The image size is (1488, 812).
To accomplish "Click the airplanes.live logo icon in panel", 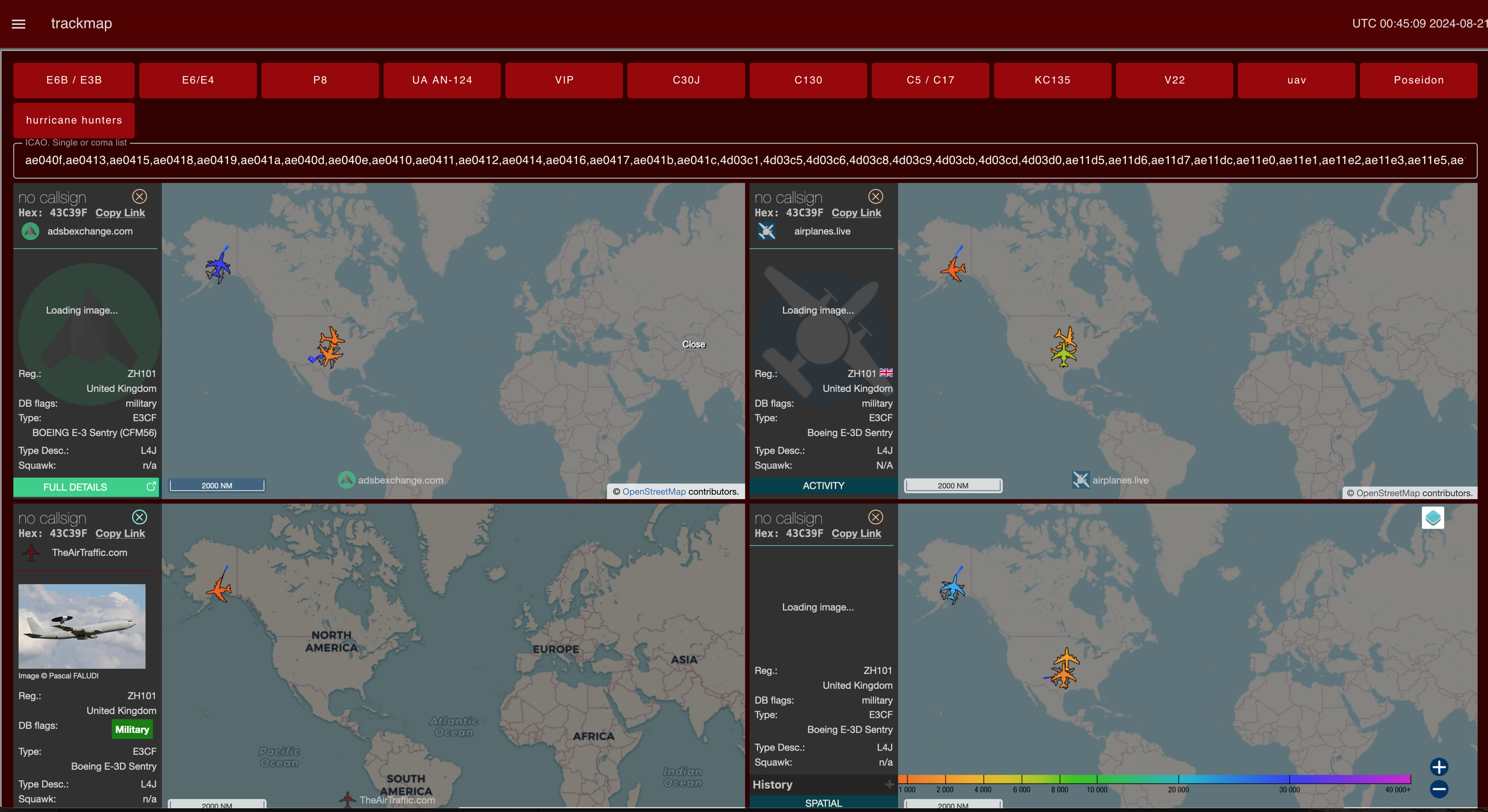I will (x=767, y=232).
